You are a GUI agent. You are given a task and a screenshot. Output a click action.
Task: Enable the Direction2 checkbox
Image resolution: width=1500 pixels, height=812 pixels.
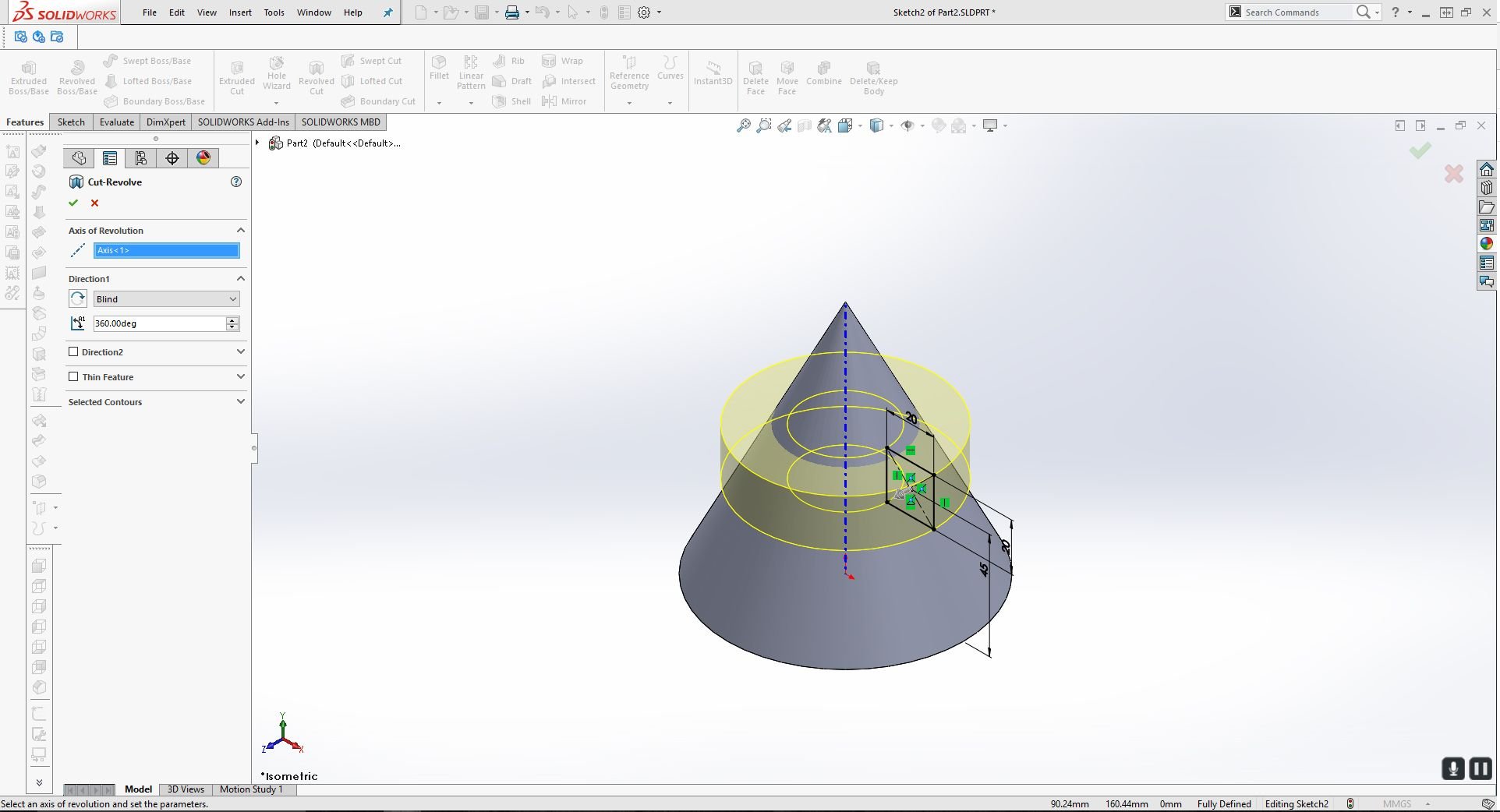(73, 352)
